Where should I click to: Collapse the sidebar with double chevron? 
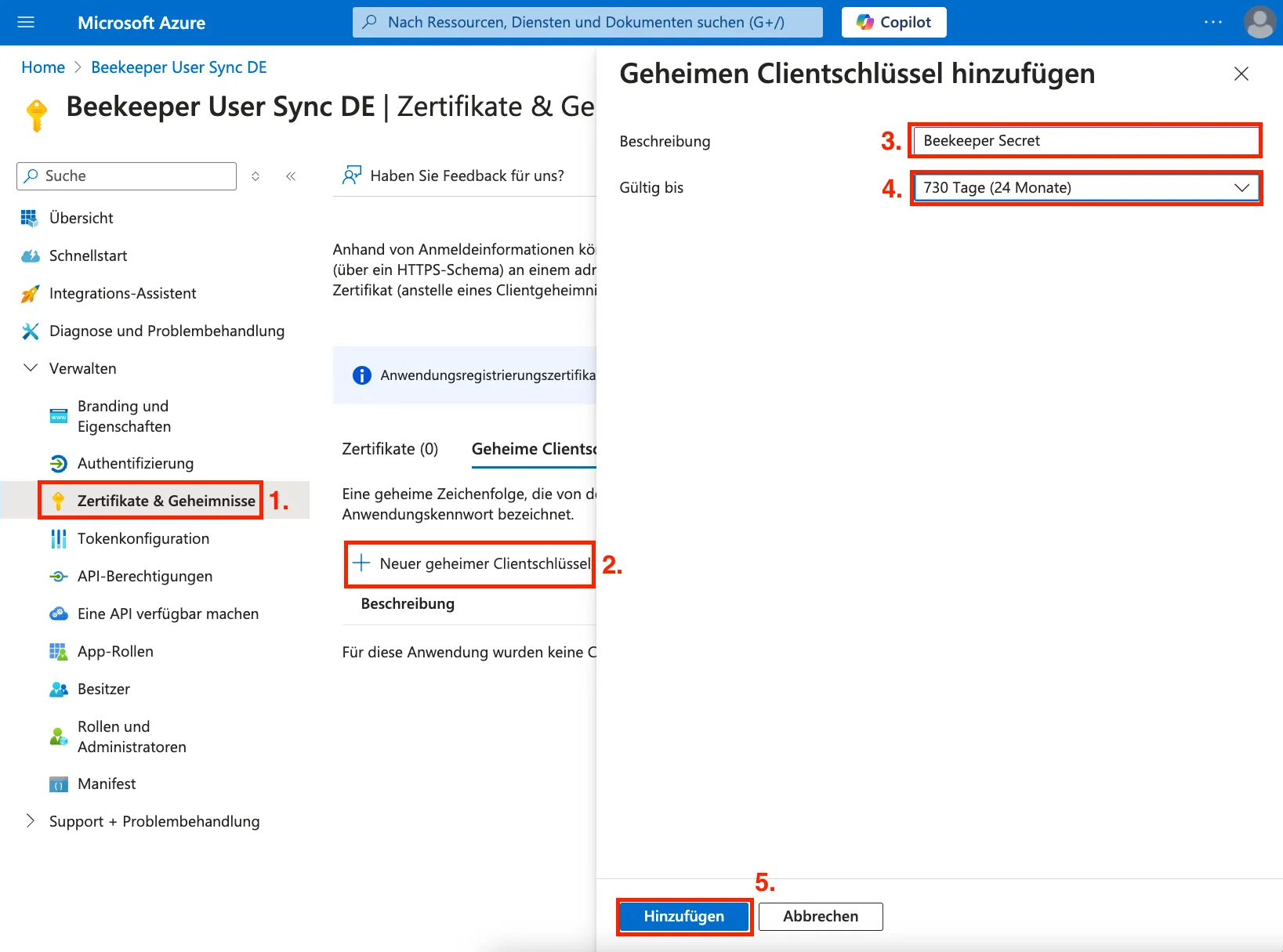[291, 176]
